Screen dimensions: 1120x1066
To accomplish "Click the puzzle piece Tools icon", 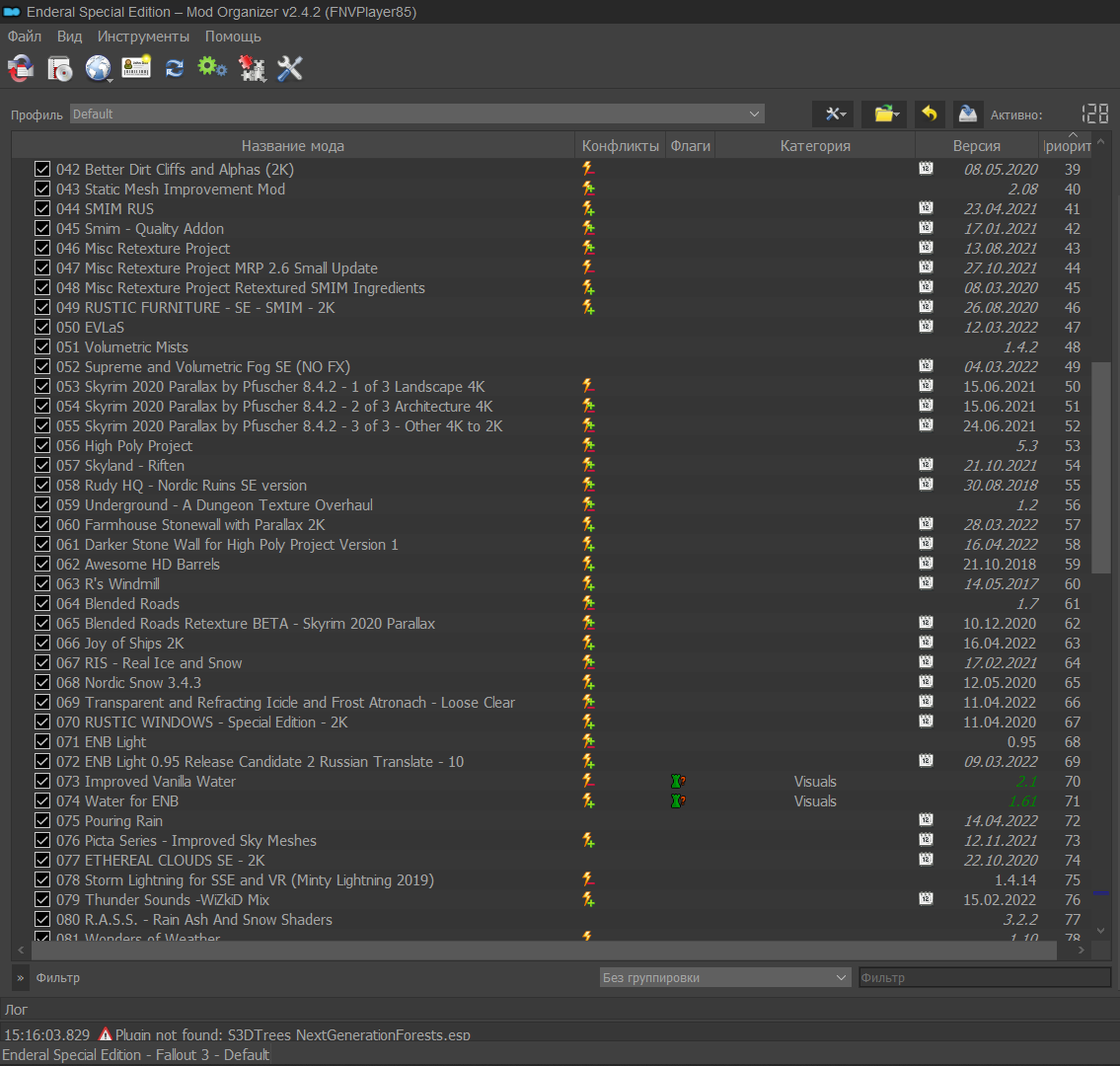I will point(252,68).
